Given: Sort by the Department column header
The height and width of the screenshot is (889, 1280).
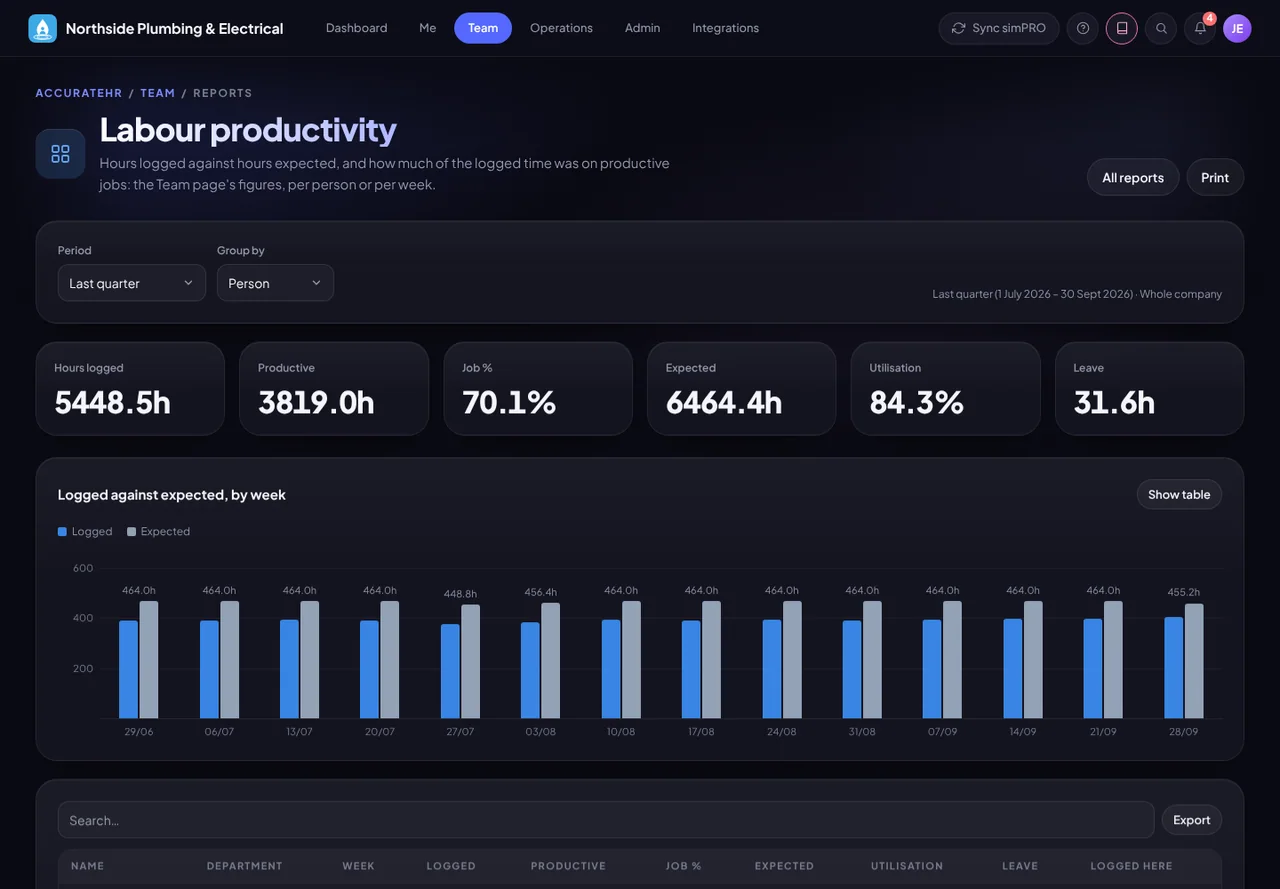Looking at the screenshot, I should (245, 866).
